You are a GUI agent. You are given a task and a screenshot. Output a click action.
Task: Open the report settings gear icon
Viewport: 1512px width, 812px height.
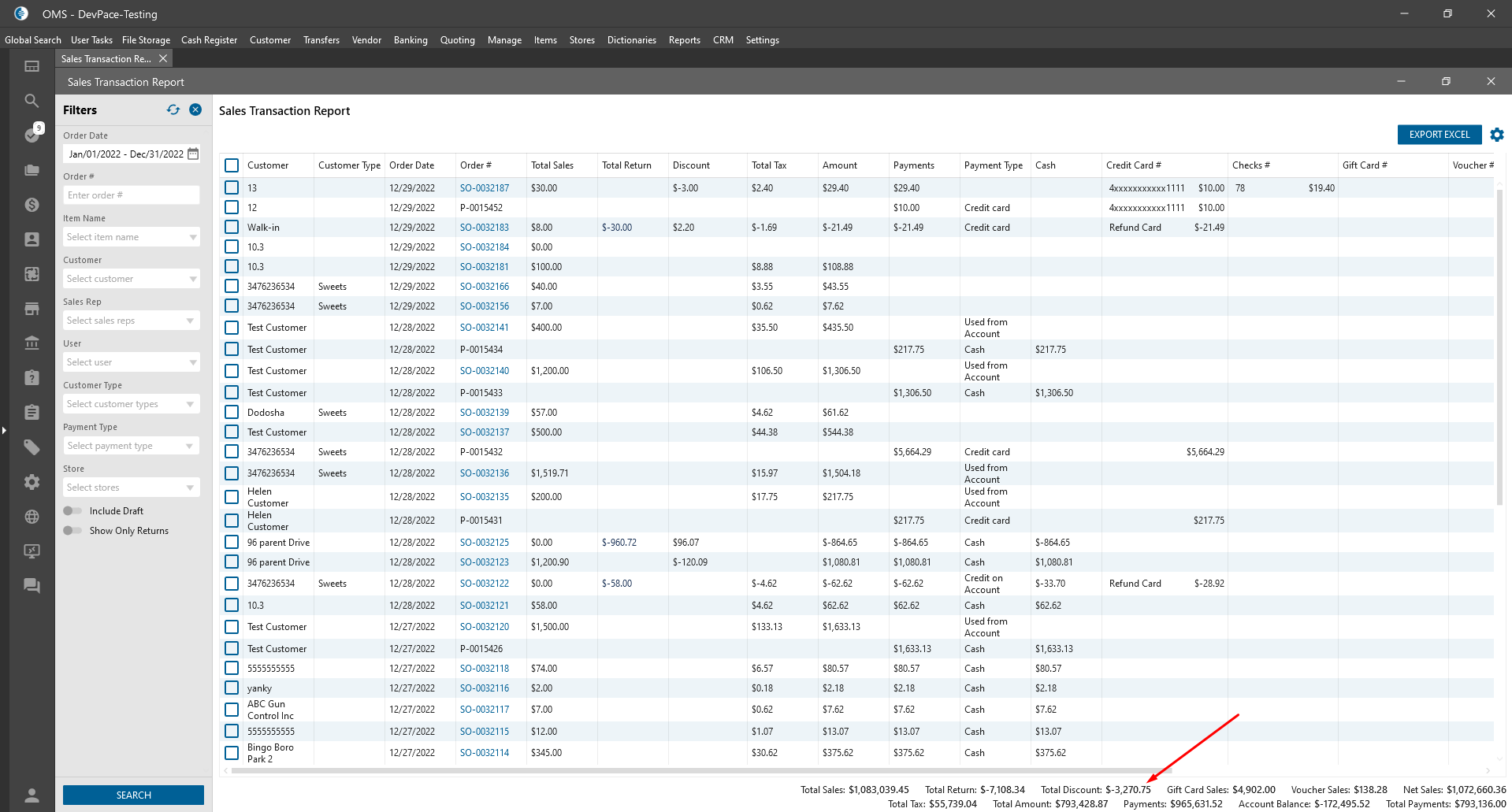coord(1496,135)
